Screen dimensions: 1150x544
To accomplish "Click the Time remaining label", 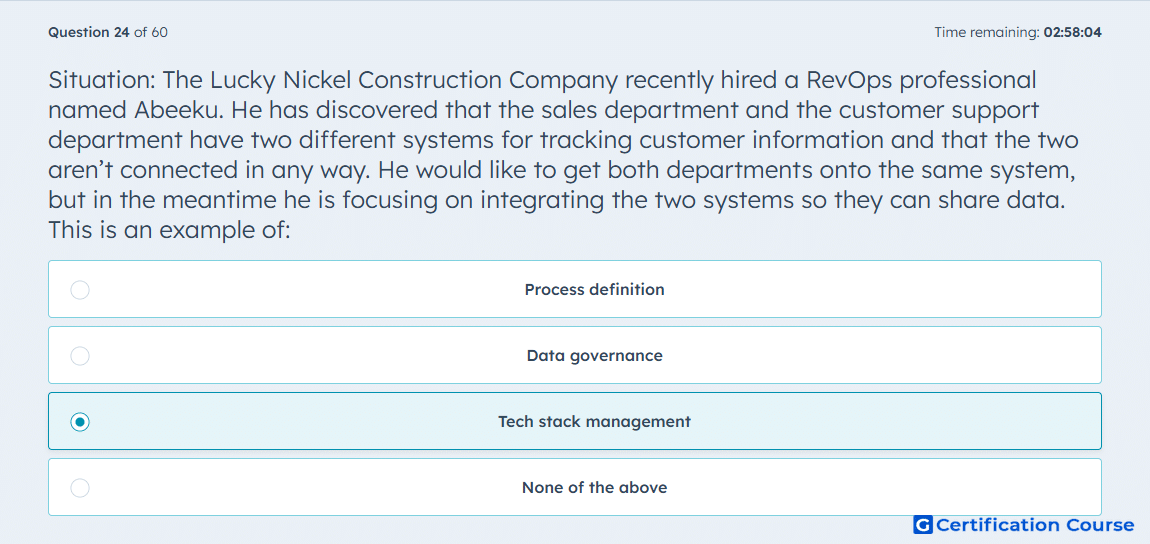I will click(x=987, y=32).
